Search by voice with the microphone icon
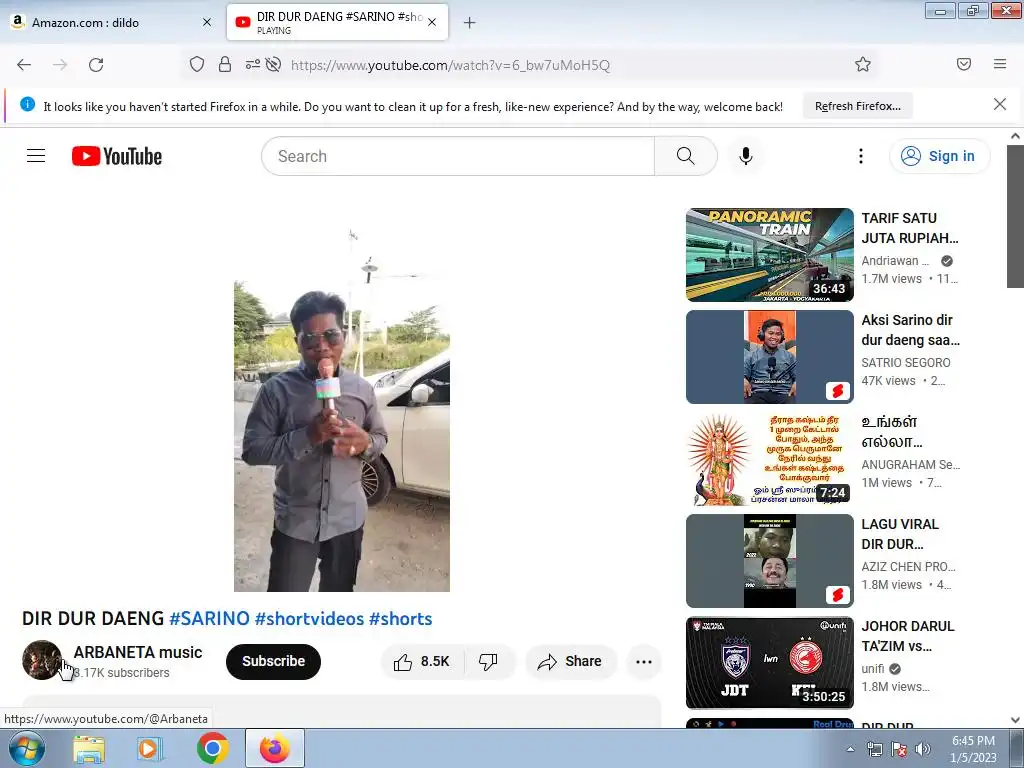The height and width of the screenshot is (768, 1024). [x=746, y=156]
